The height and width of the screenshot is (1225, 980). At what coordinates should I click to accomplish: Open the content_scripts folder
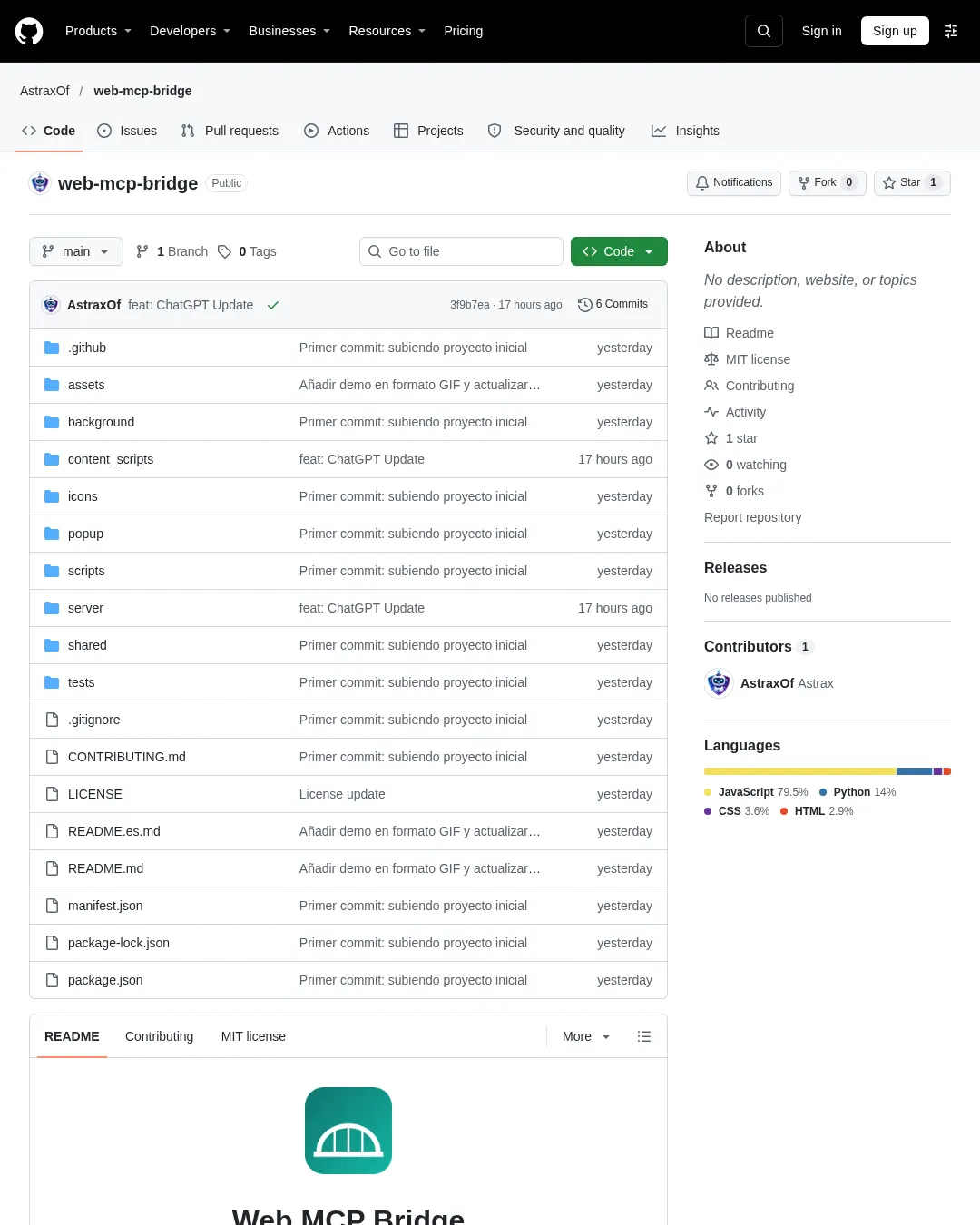point(111,459)
